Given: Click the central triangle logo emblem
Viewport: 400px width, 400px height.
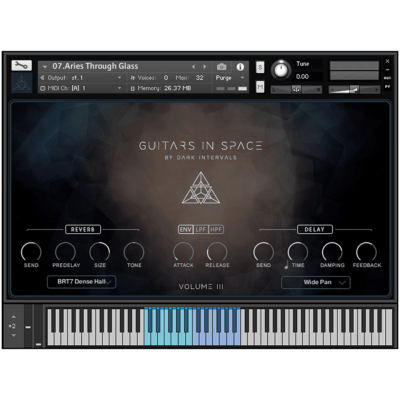Looking at the screenshot, I should [x=201, y=188].
